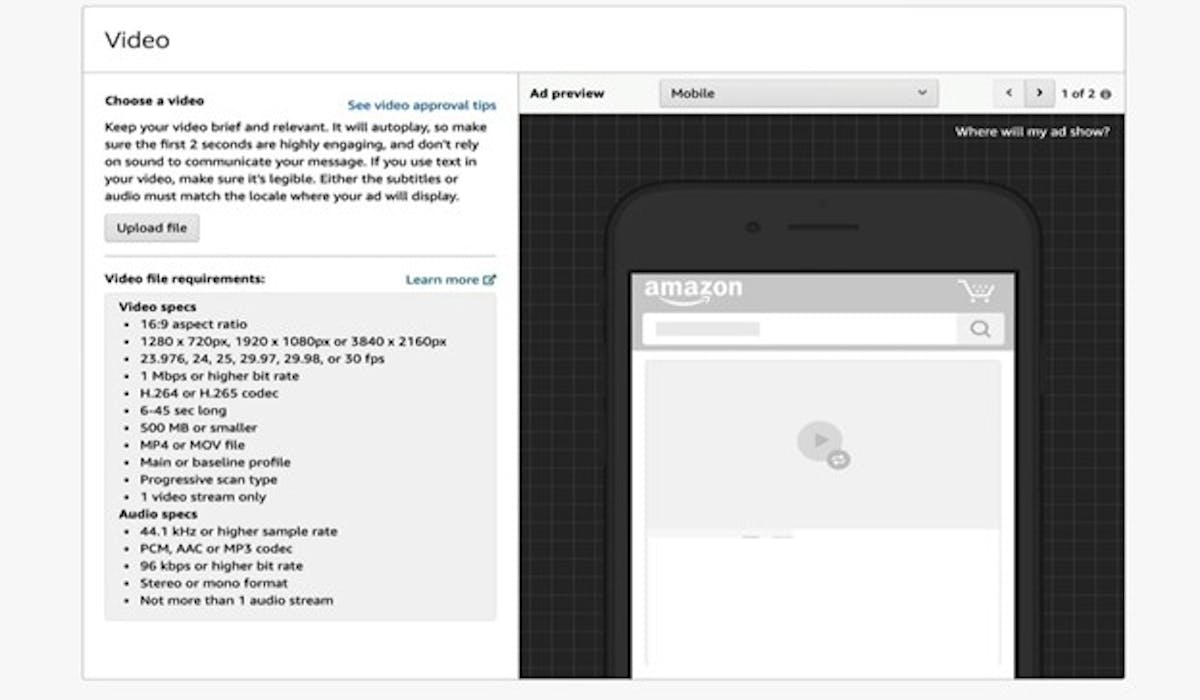The height and width of the screenshot is (700, 1200).
Task: Click 'Main or baseline profile' text
Action: (x=215, y=463)
